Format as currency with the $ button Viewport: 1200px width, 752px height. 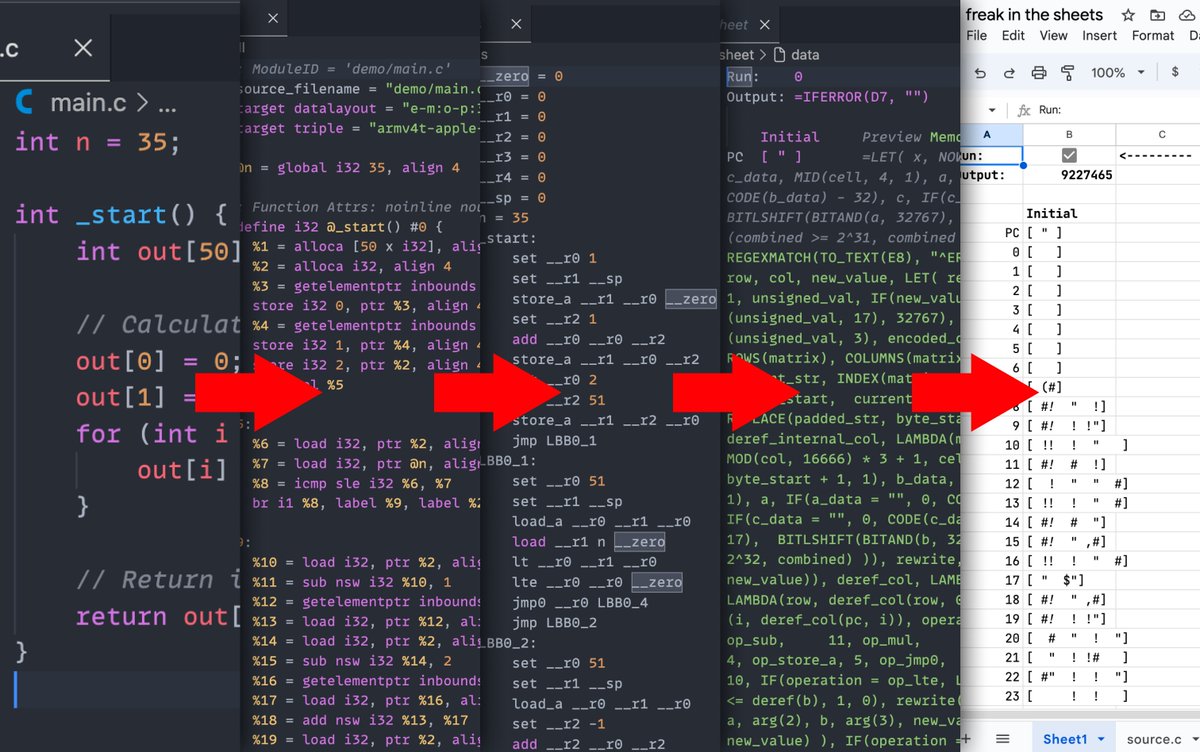pyautogui.click(x=1174, y=72)
